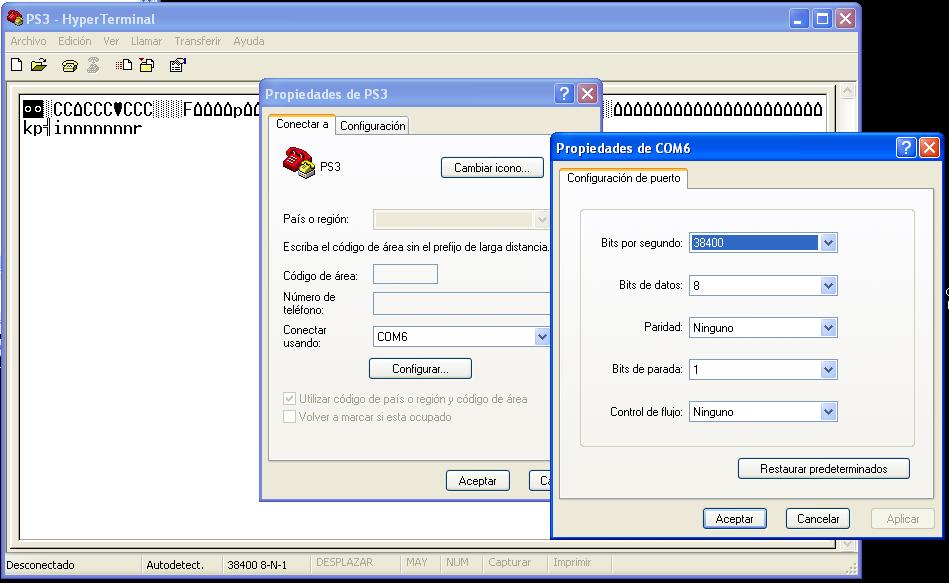Click the Disconnect toolbar icon
Image resolution: width=949 pixels, height=583 pixels.
pyautogui.click(x=93, y=65)
